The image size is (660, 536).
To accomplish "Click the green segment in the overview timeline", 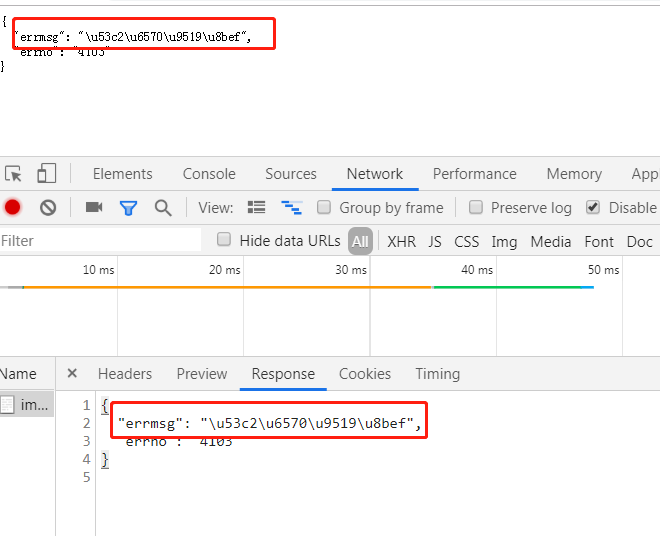I will tap(507, 287).
